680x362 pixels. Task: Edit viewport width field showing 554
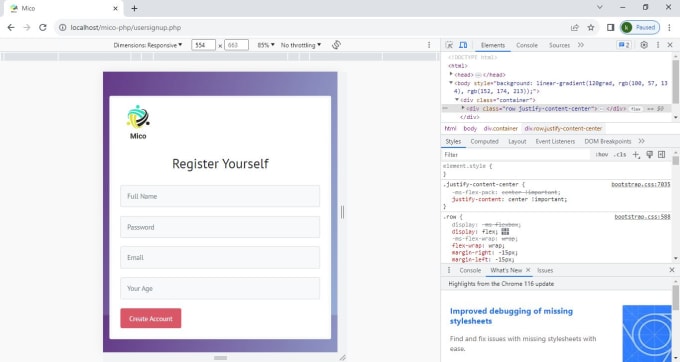(x=203, y=45)
